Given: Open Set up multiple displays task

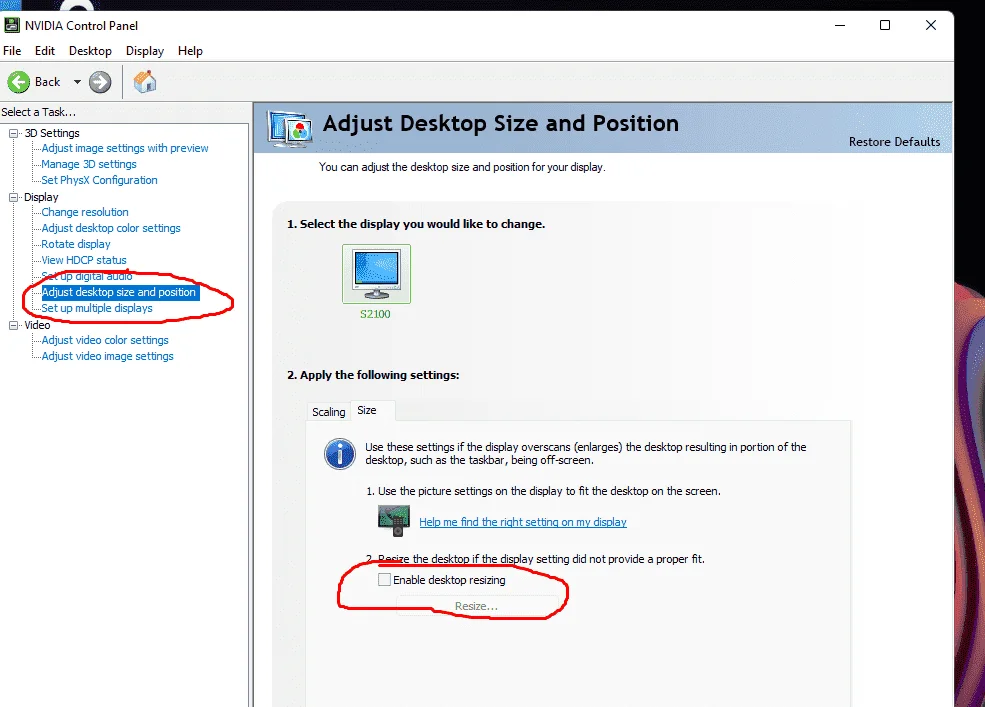Looking at the screenshot, I should tap(97, 309).
